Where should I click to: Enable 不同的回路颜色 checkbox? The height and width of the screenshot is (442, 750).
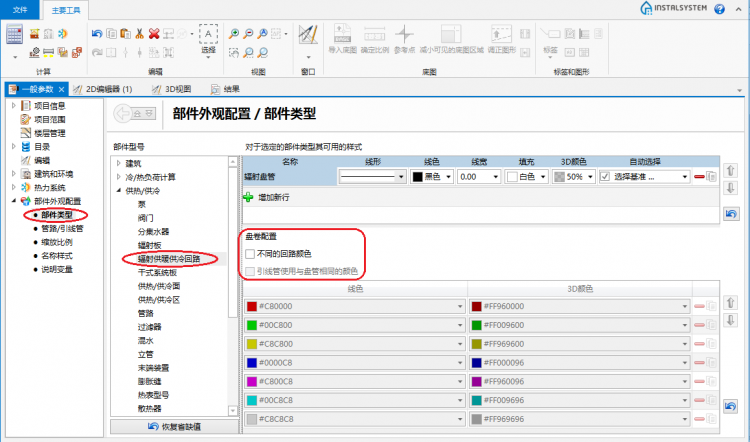coord(249,256)
